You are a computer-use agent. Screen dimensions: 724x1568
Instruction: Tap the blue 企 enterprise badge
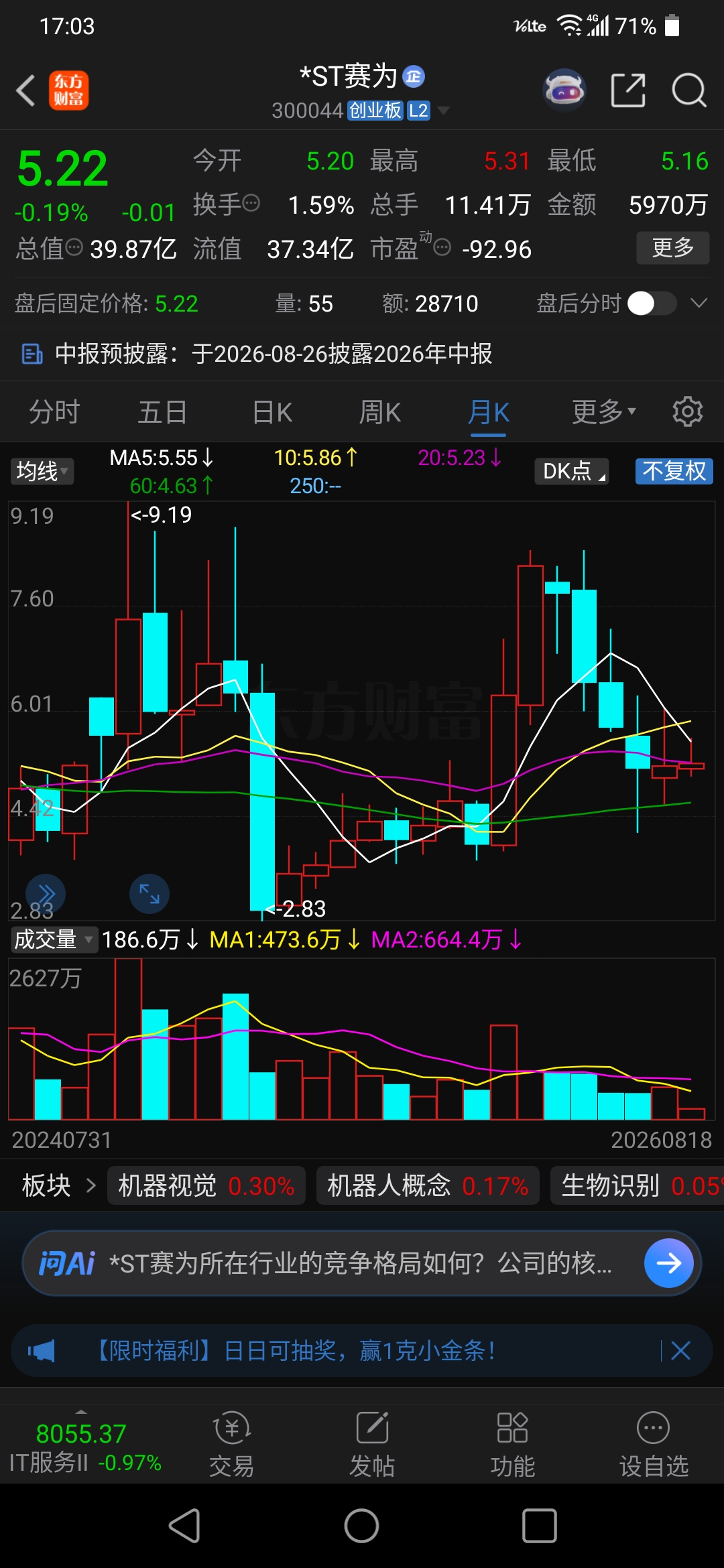pos(414,76)
